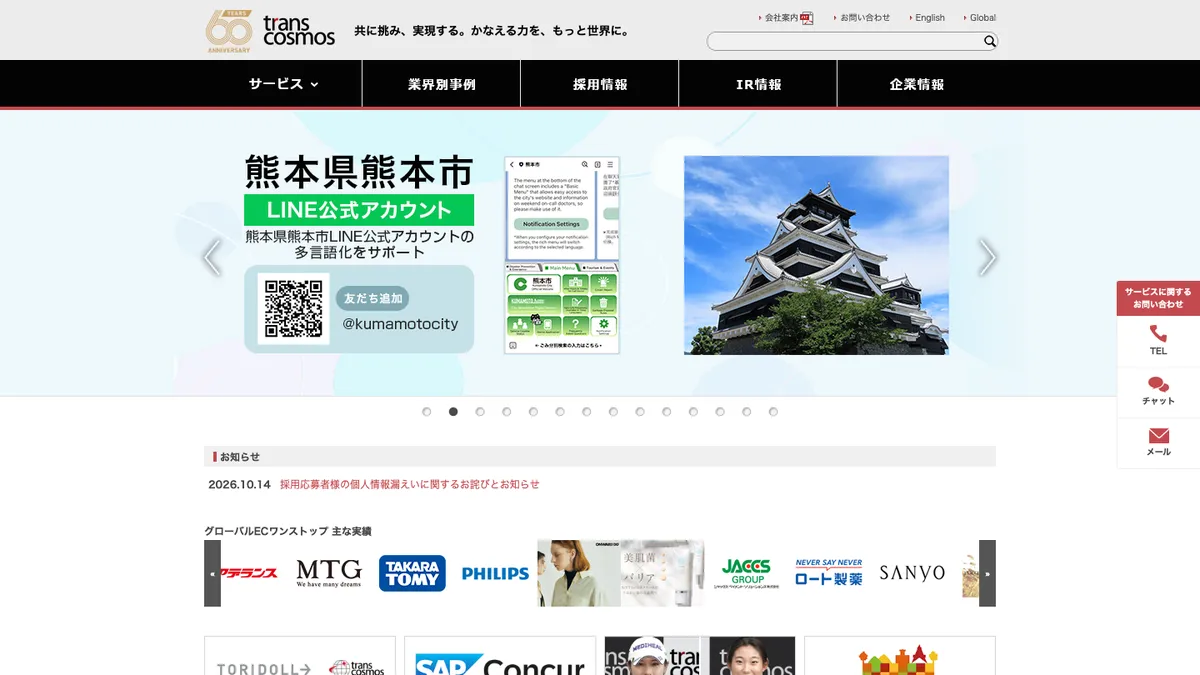
Task: Select the first hero carousel dot
Action: 427,411
